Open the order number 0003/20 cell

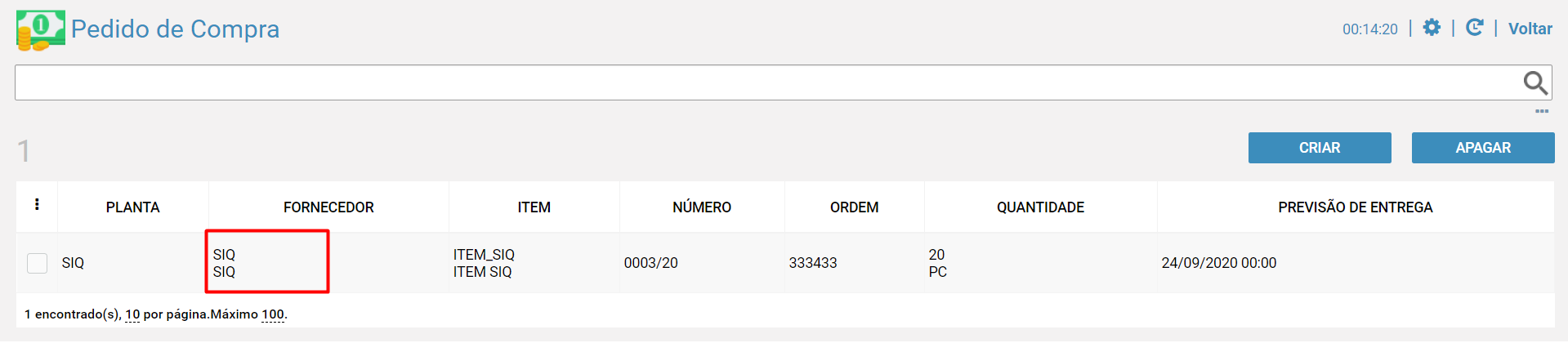point(651,263)
